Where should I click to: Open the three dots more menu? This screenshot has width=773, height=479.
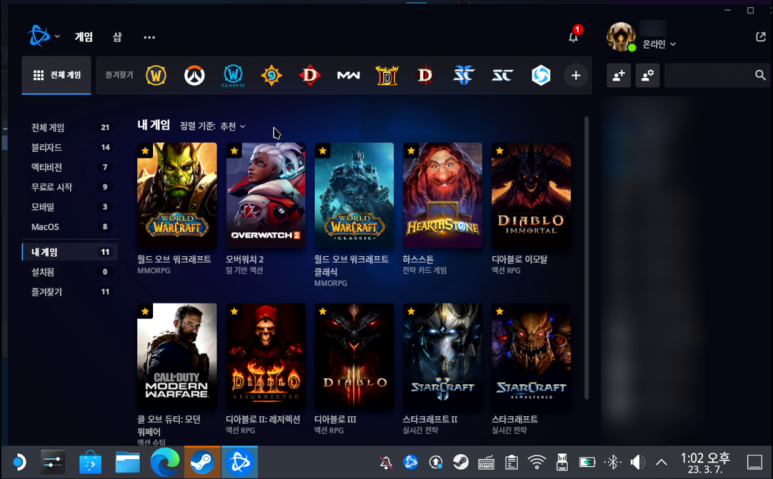[x=149, y=37]
